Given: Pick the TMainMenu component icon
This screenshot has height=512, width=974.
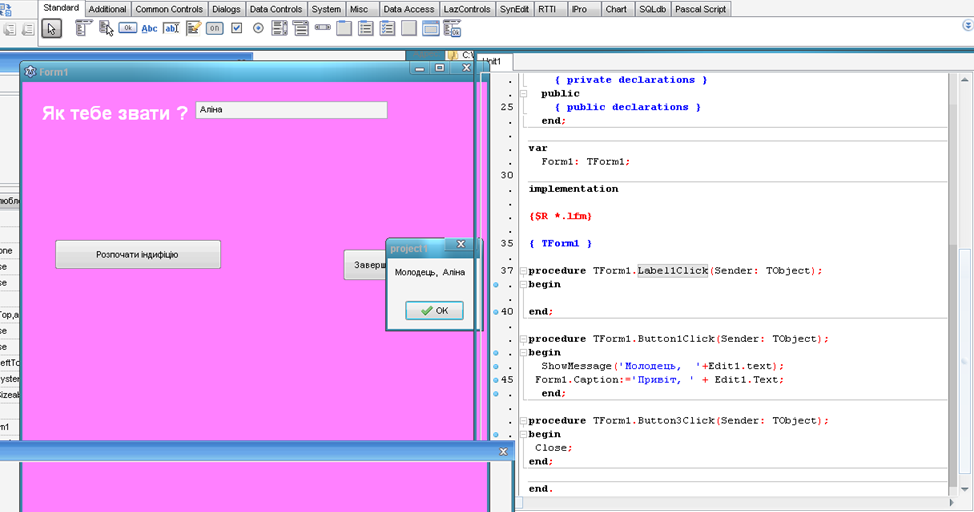Looking at the screenshot, I should coord(83,28).
